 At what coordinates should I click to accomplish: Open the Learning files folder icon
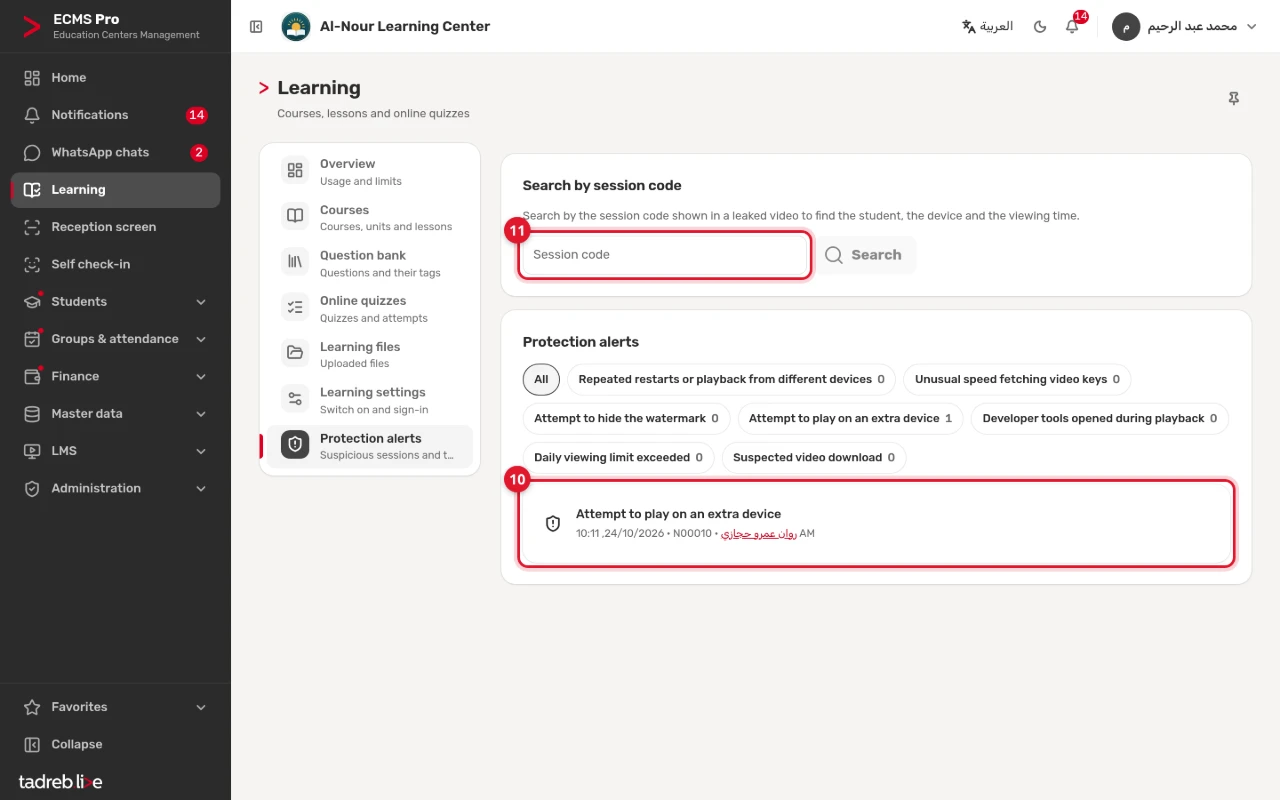coord(295,353)
